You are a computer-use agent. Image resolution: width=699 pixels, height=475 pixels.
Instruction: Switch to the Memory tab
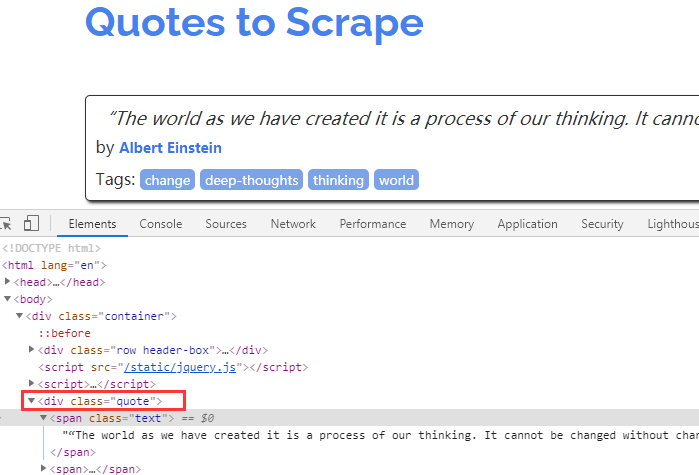pyautogui.click(x=451, y=224)
